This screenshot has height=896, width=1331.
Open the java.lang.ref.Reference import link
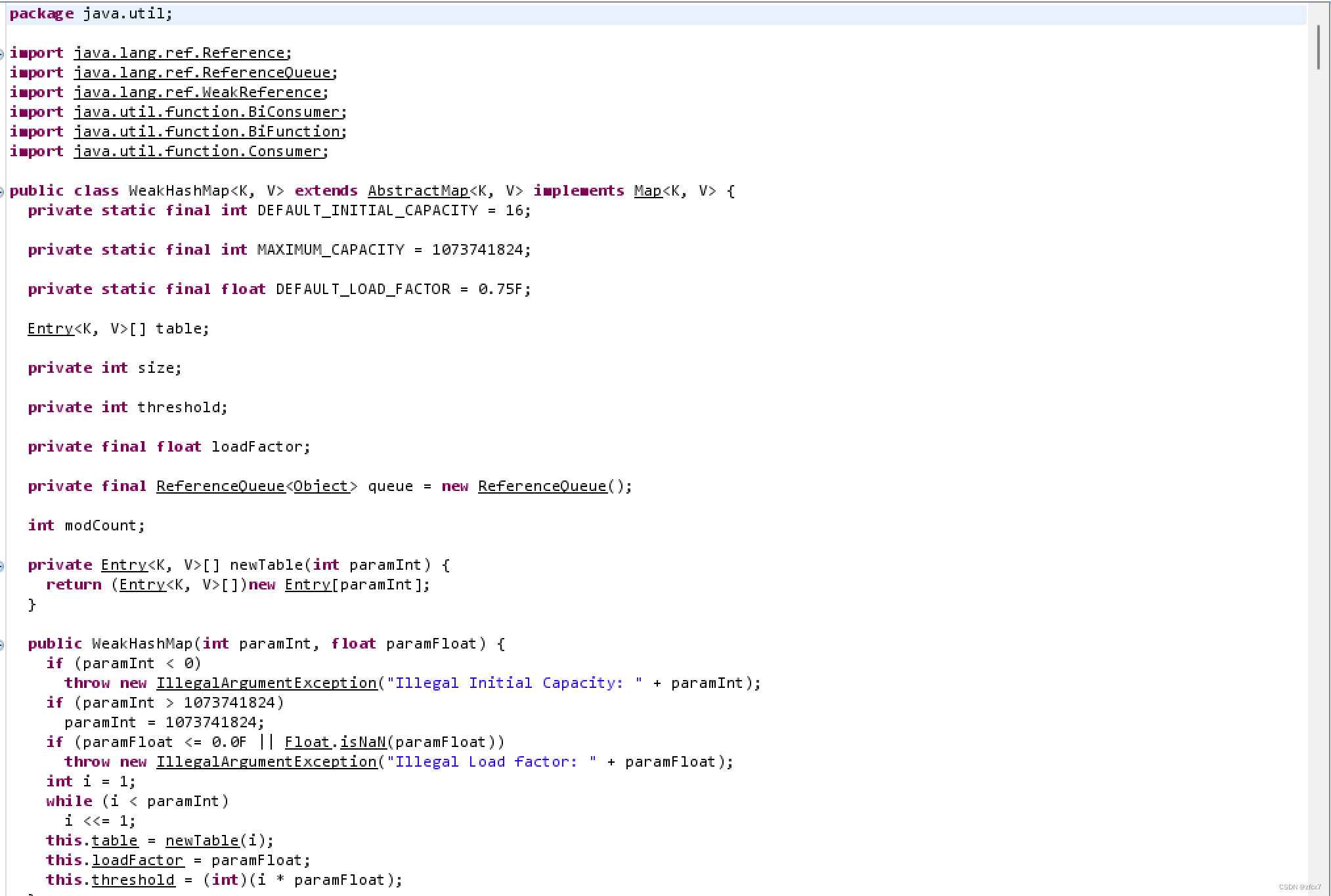pos(179,53)
